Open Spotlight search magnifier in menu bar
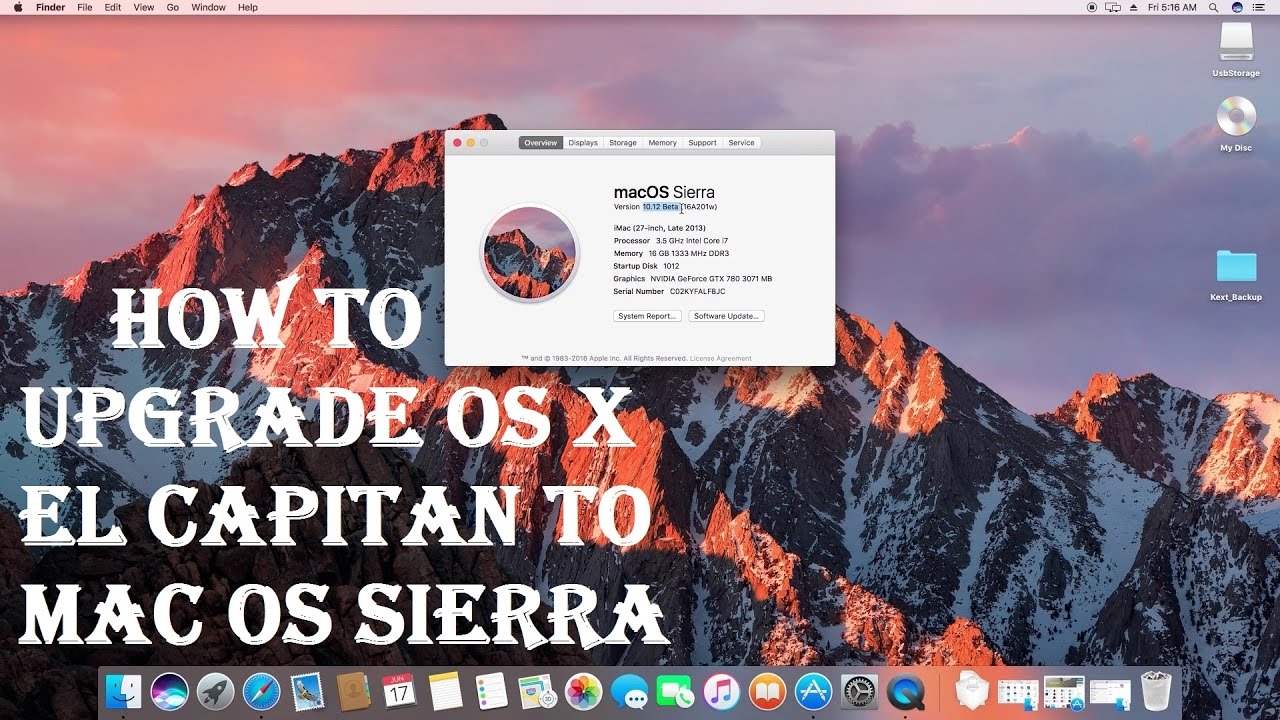The image size is (1280, 720). coord(1213,7)
